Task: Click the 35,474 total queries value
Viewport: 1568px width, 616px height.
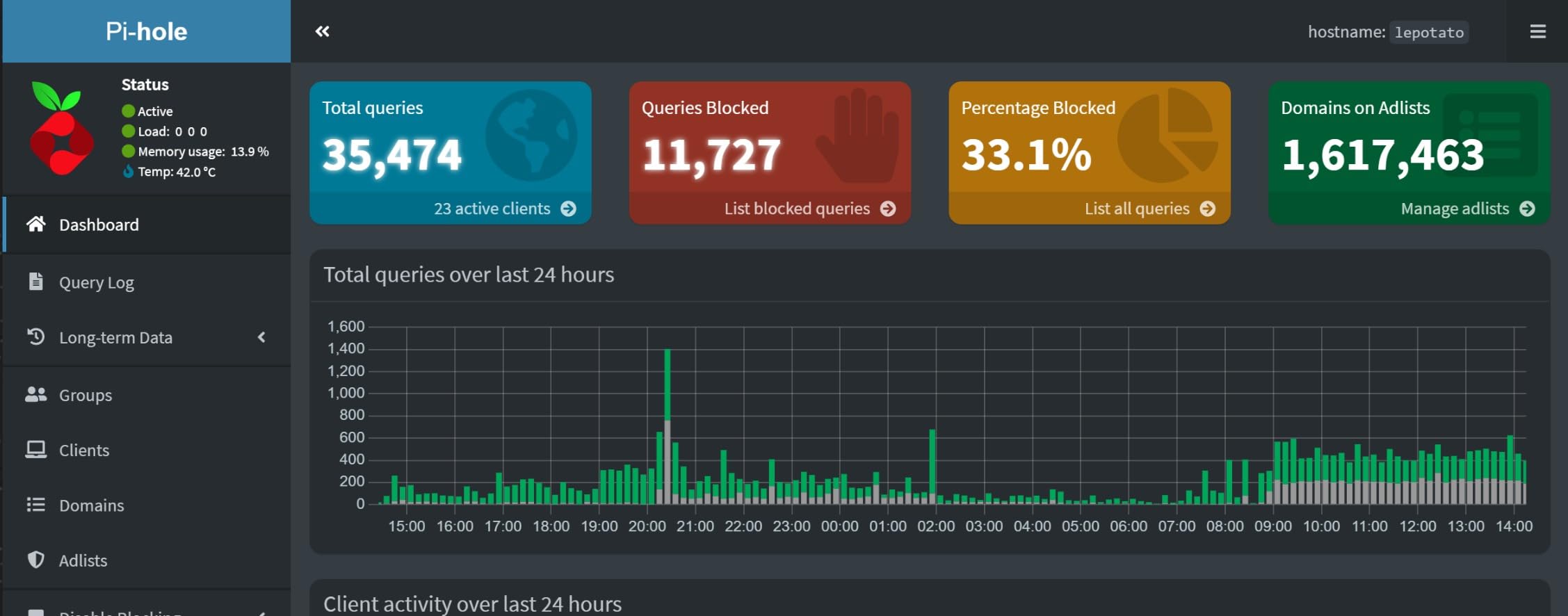Action: 392,154
